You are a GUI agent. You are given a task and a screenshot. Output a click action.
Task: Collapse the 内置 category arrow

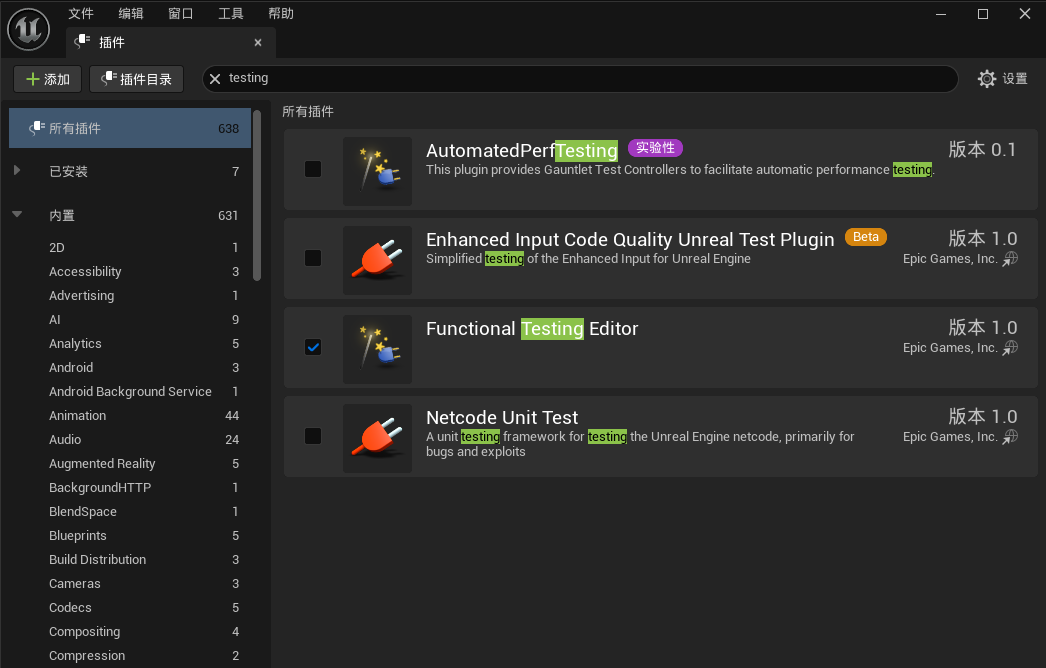(x=17, y=214)
